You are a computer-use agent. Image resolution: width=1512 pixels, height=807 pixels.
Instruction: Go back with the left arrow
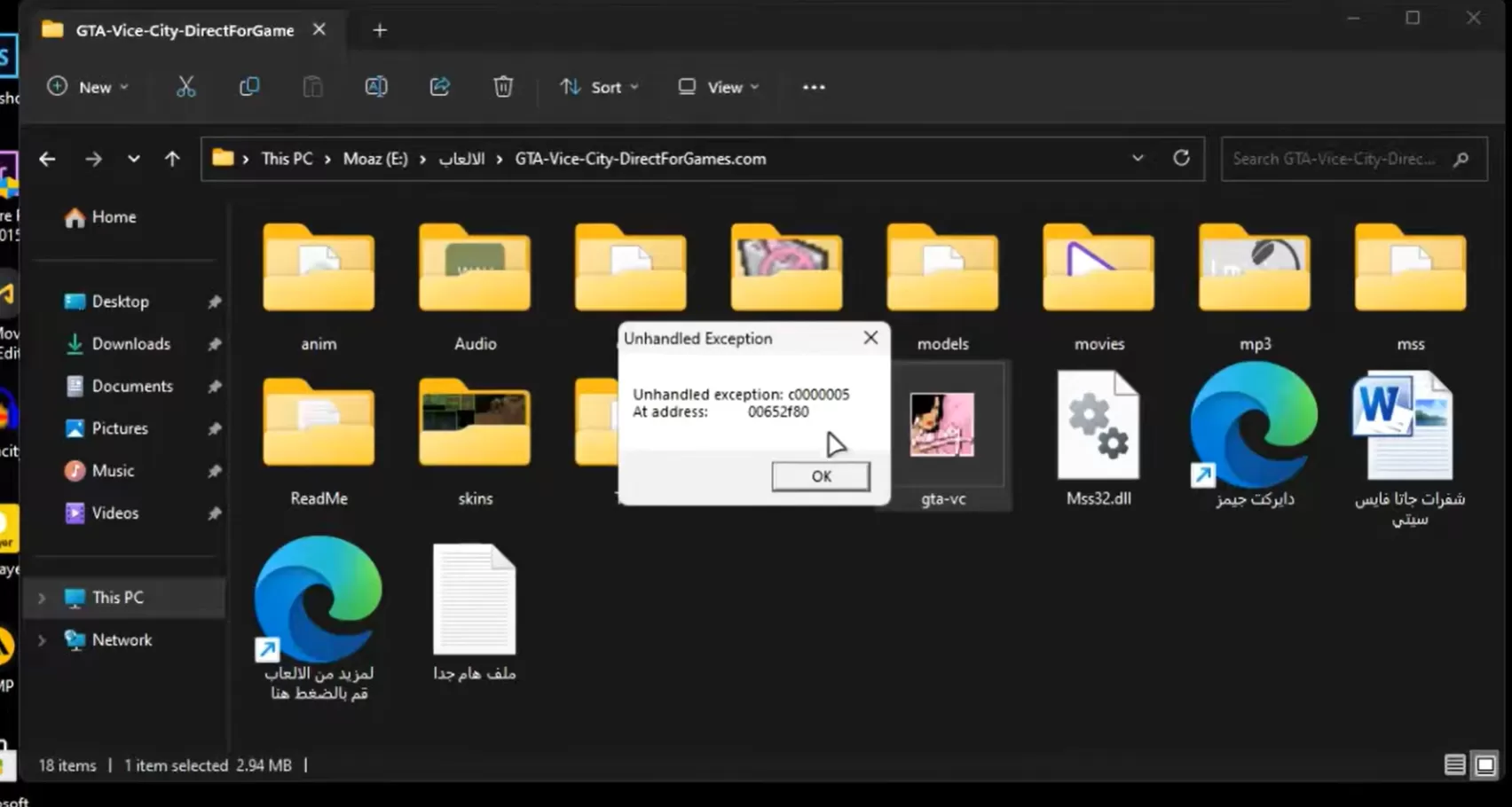click(48, 159)
